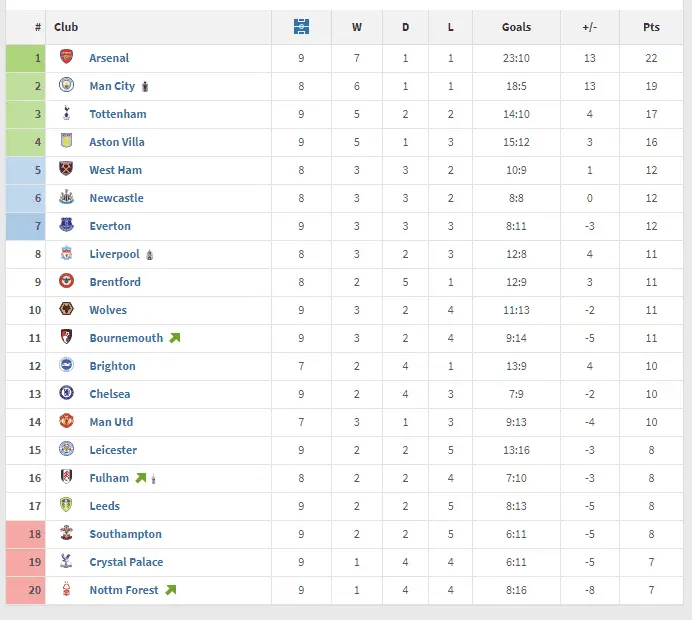Click the Man City club crest

pyautogui.click(x=66, y=86)
